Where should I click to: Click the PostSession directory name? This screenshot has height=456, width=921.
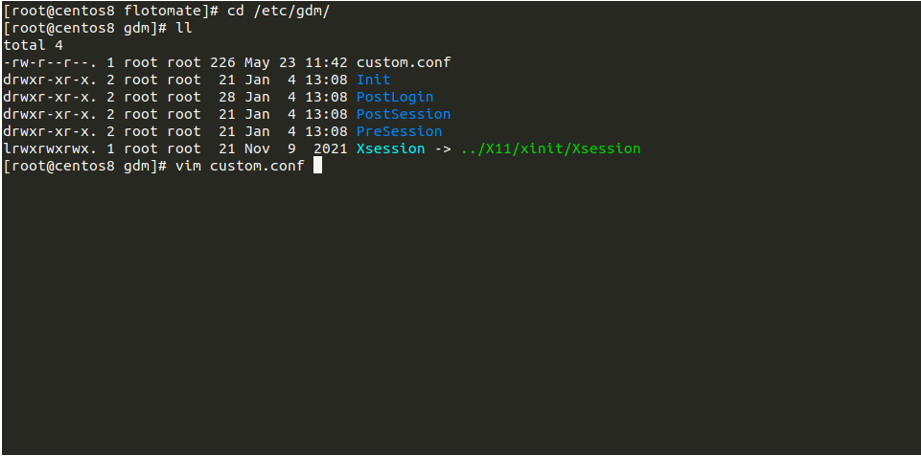click(x=403, y=114)
